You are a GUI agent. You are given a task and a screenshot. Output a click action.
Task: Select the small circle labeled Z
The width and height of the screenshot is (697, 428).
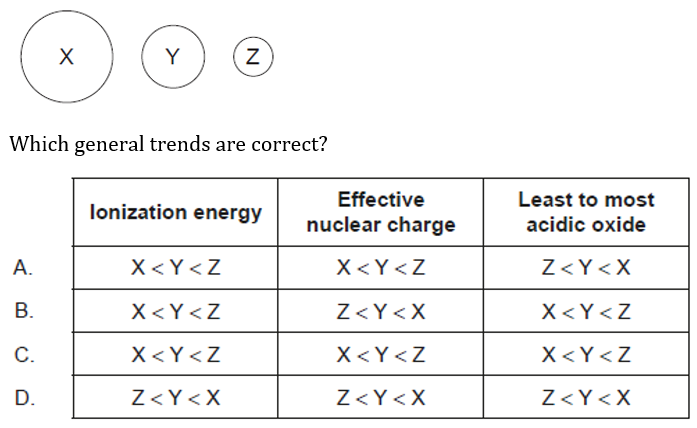point(253,56)
